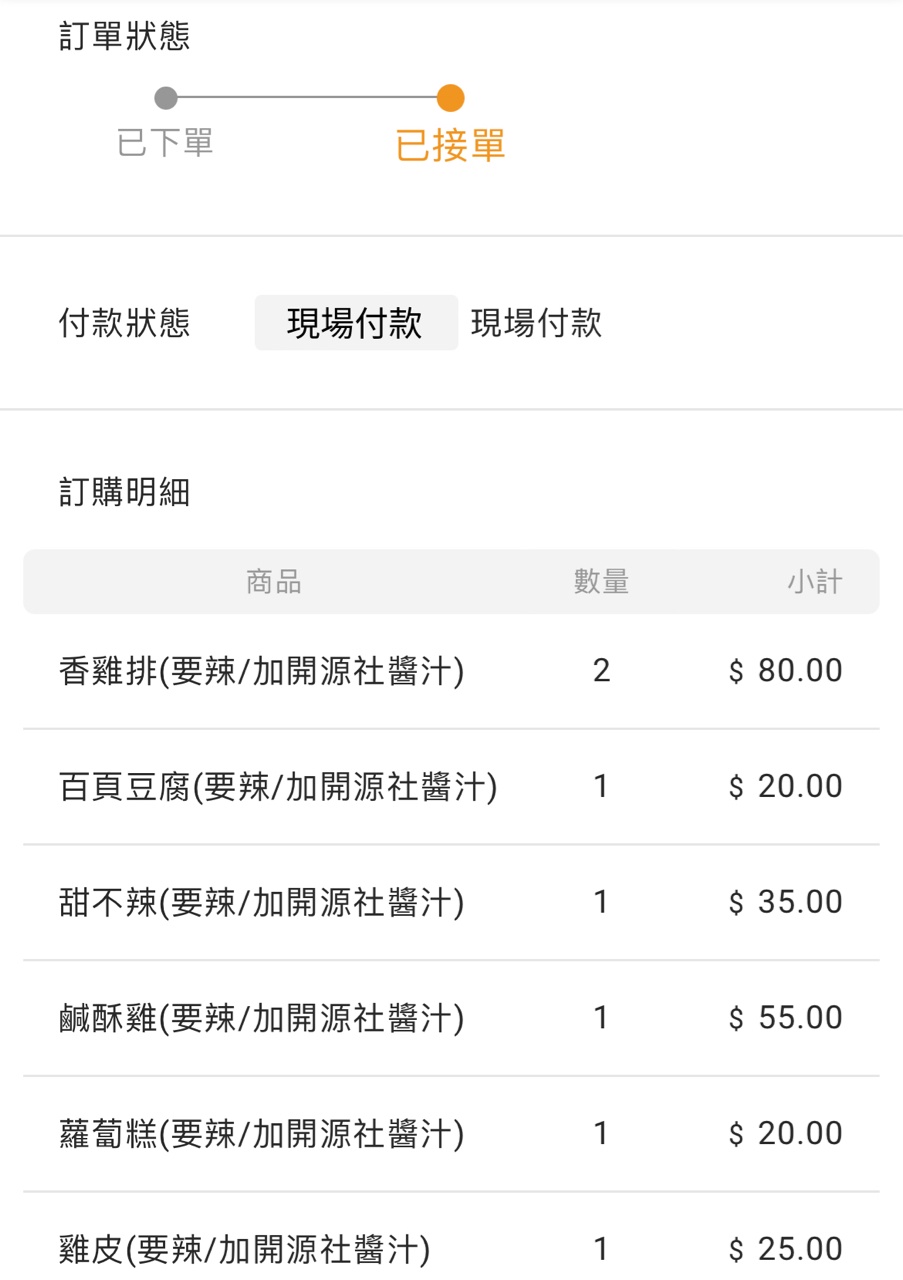Click the 訂單狀態 section heading

point(124,37)
